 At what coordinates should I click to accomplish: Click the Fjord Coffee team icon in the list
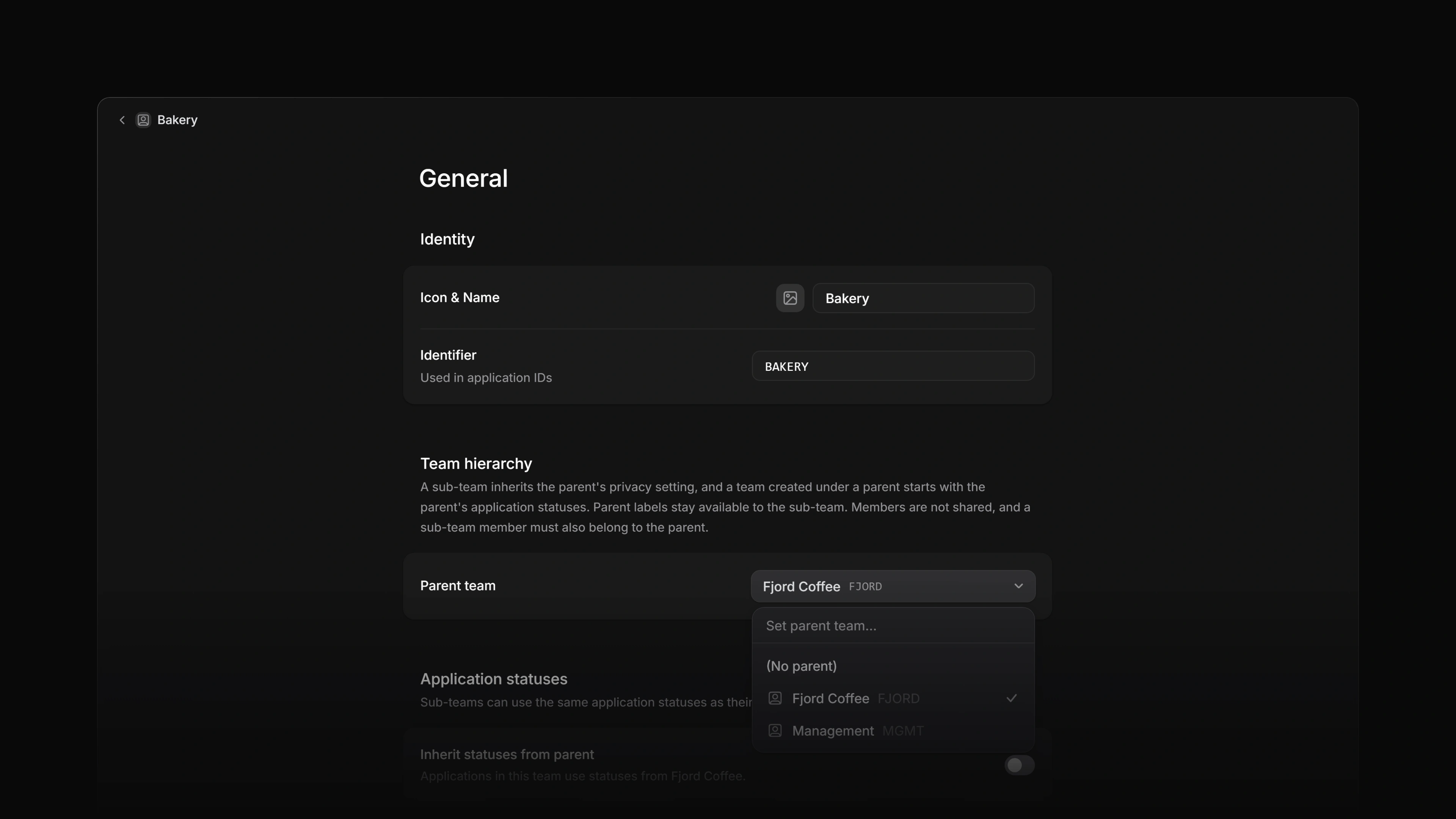click(775, 698)
